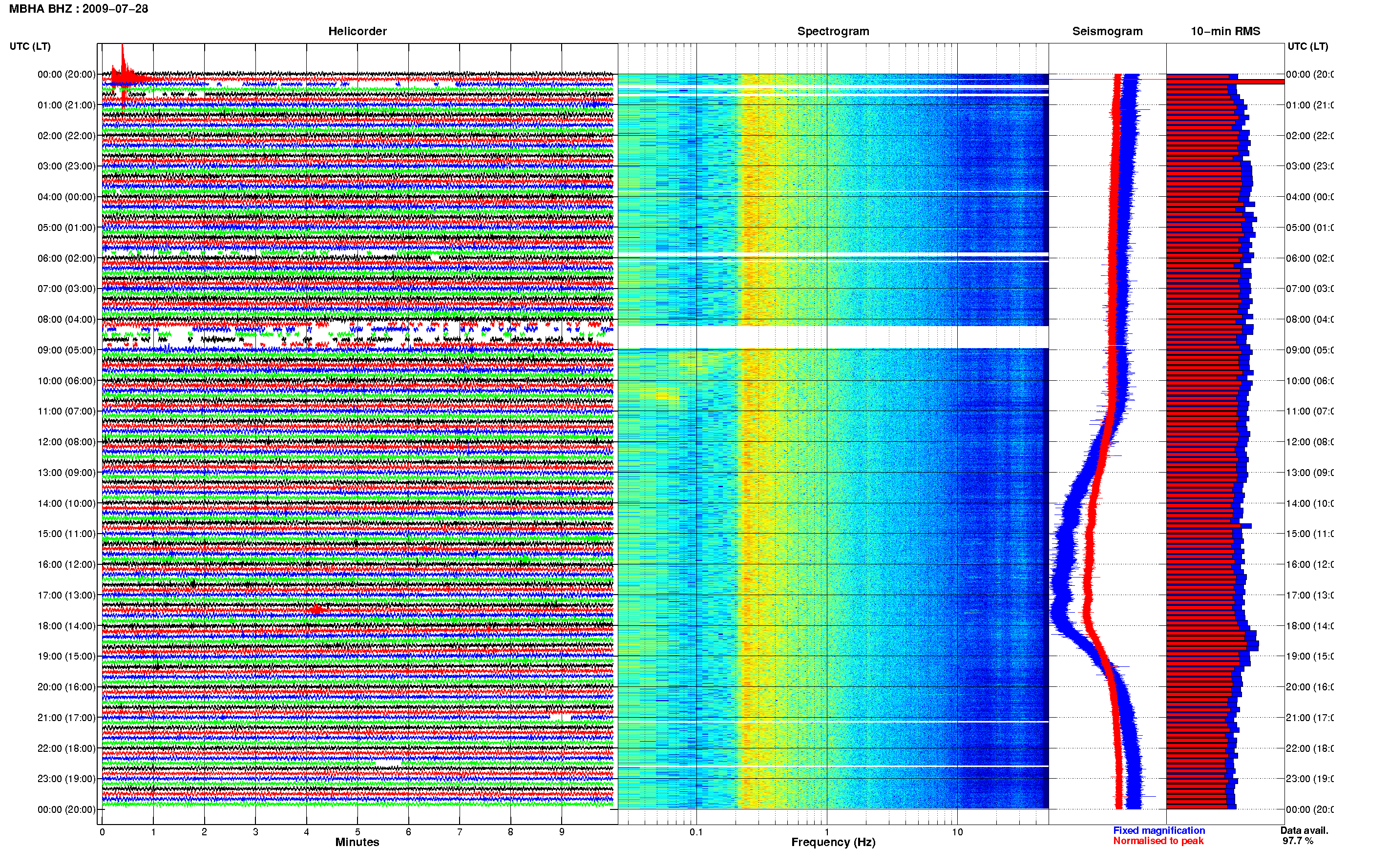Click the left-axis 16:00 (12:00) time label
Screen dimensions: 1389x868
pyautogui.click(x=66, y=564)
